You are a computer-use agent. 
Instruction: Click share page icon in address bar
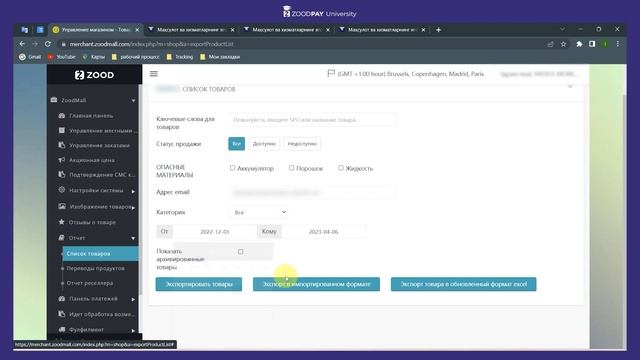click(550, 44)
